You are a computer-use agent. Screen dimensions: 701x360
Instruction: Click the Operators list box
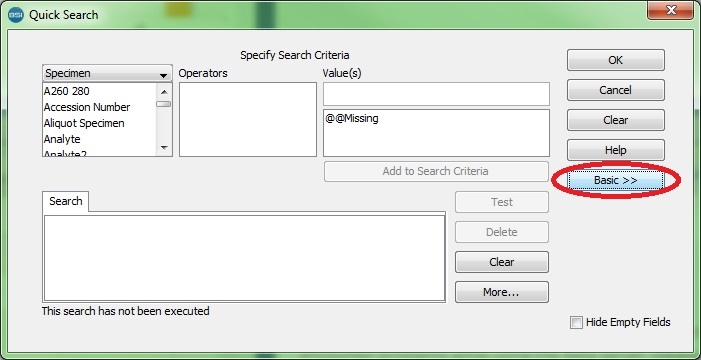click(x=248, y=119)
